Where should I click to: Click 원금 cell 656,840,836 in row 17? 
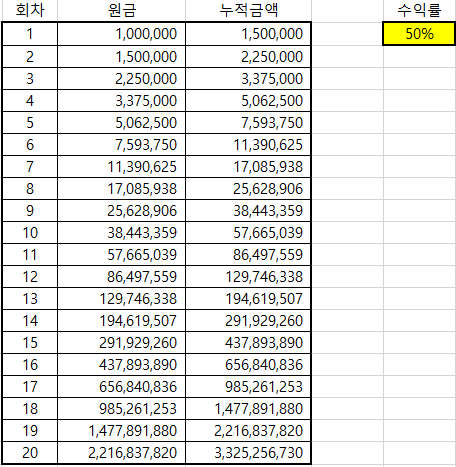tap(121, 387)
